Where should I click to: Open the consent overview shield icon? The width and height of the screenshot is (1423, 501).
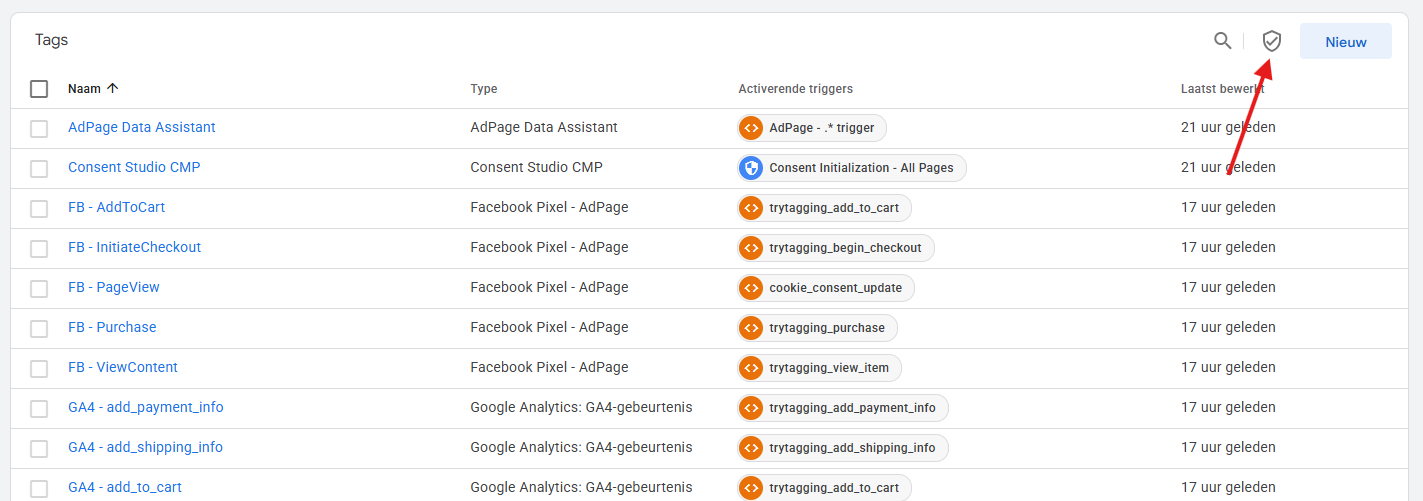point(1271,41)
